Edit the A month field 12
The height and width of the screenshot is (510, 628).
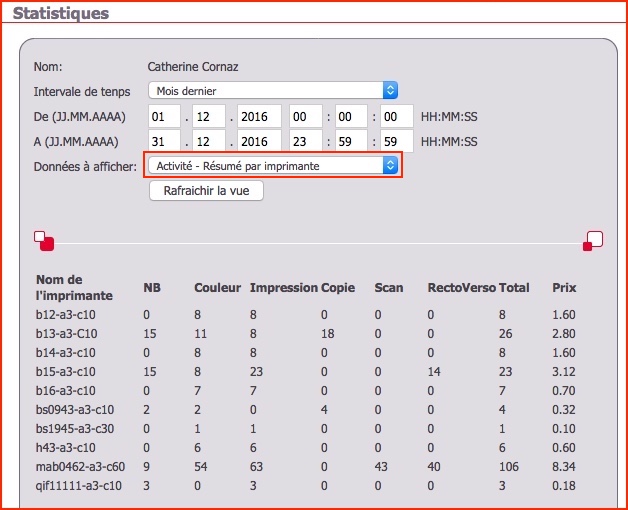[x=209, y=141]
